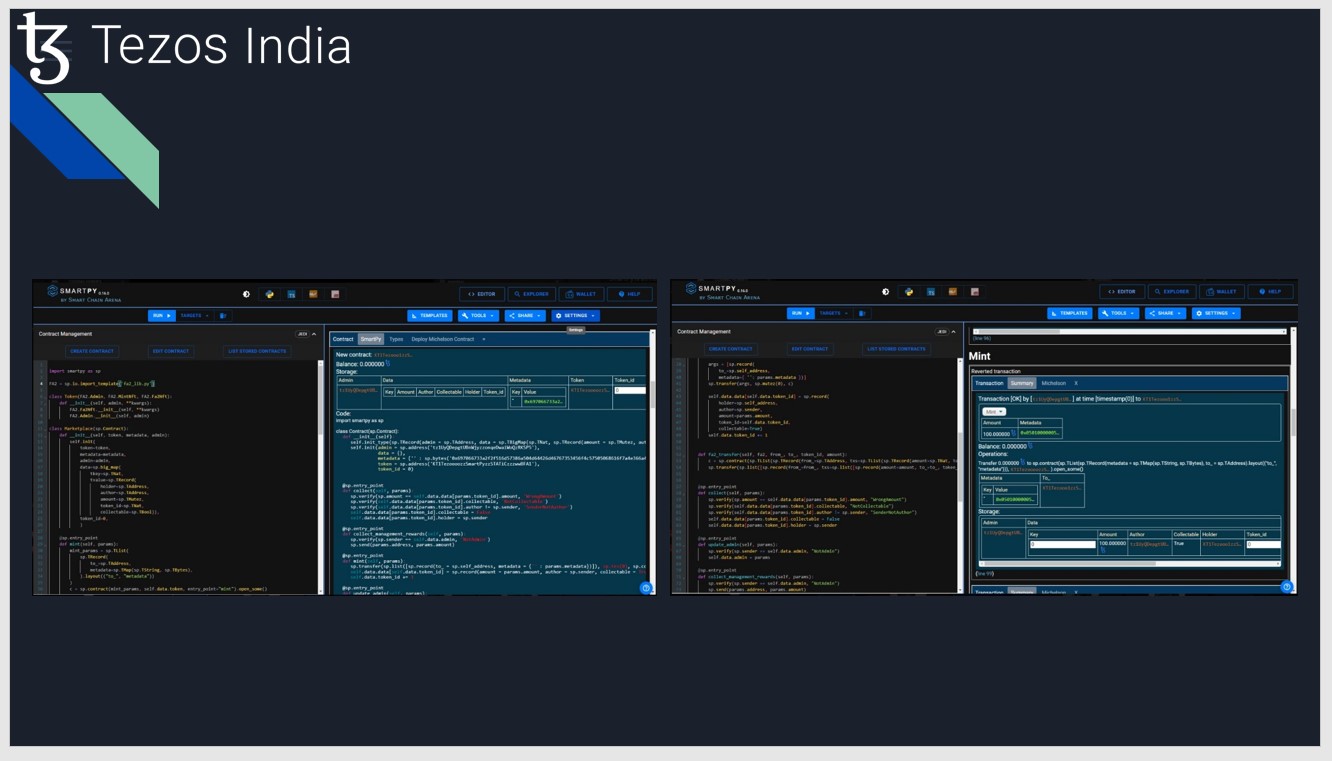Toggle theme contrast icon in left screenshot

(246, 294)
